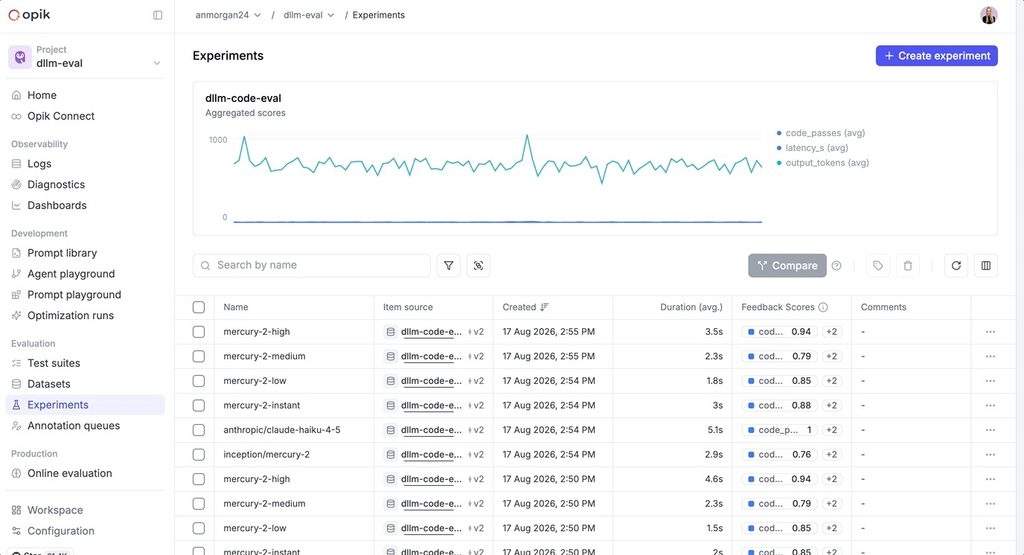Open dataset link for anthropic/claude-haiku-4-5
The height and width of the screenshot is (555, 1024).
tap(432, 430)
